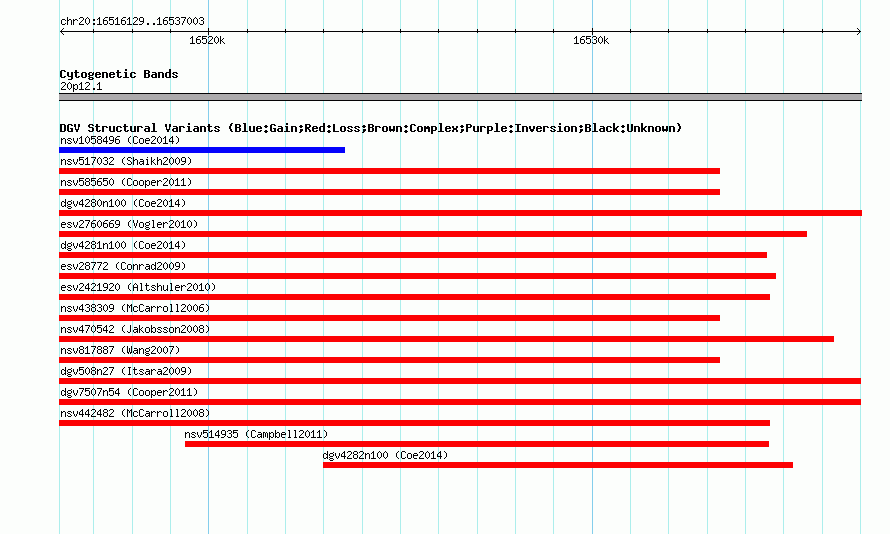Click the left arrow end of the ruler
This screenshot has width=890, height=534.
(x=62, y=31)
